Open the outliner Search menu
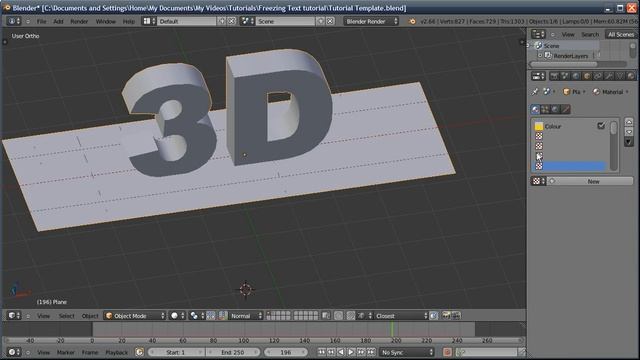The image size is (640, 360). (590, 35)
